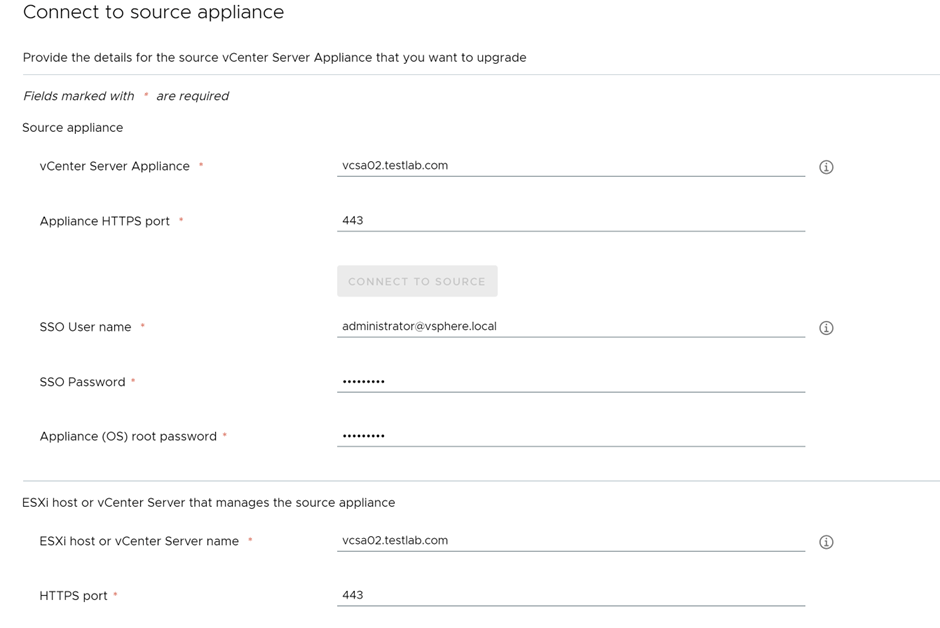Show info for ESXi host or vCenter Server name

(826, 542)
